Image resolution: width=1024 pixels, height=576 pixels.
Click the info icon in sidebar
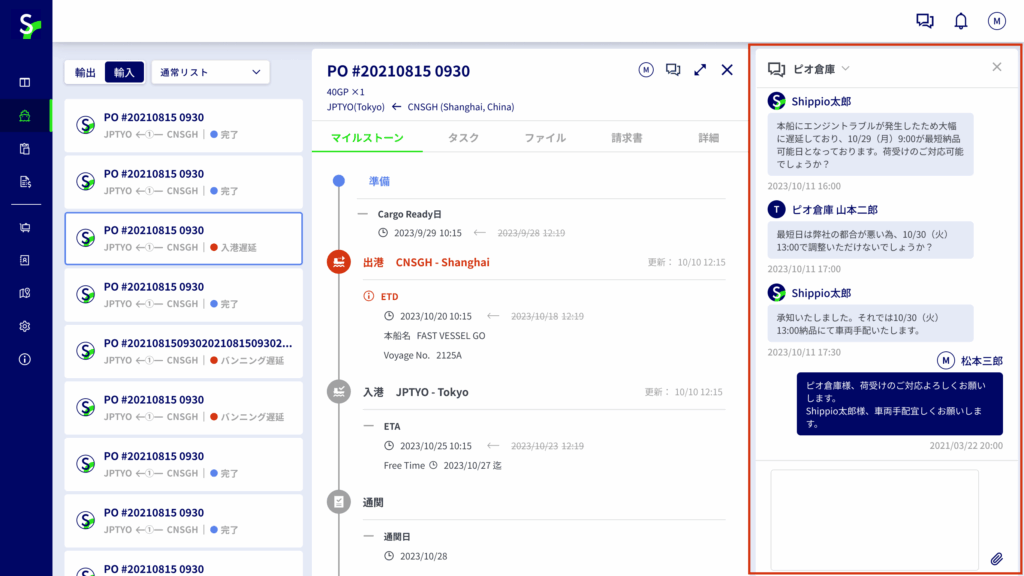click(25, 359)
